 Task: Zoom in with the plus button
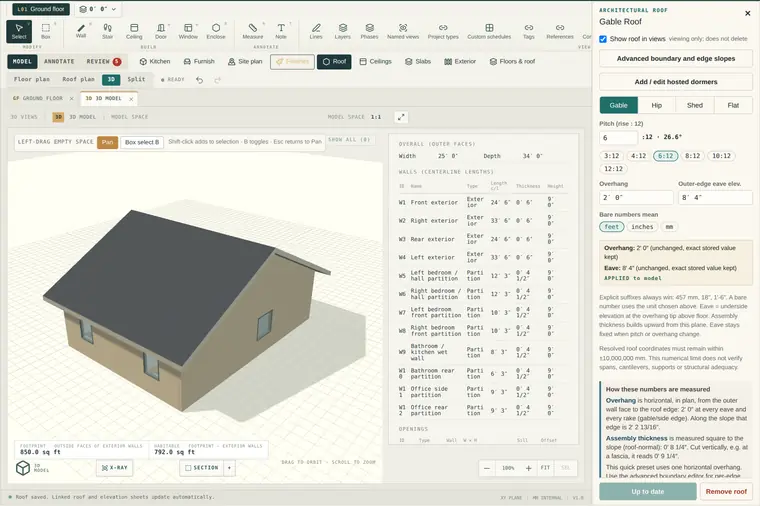tap(529, 468)
